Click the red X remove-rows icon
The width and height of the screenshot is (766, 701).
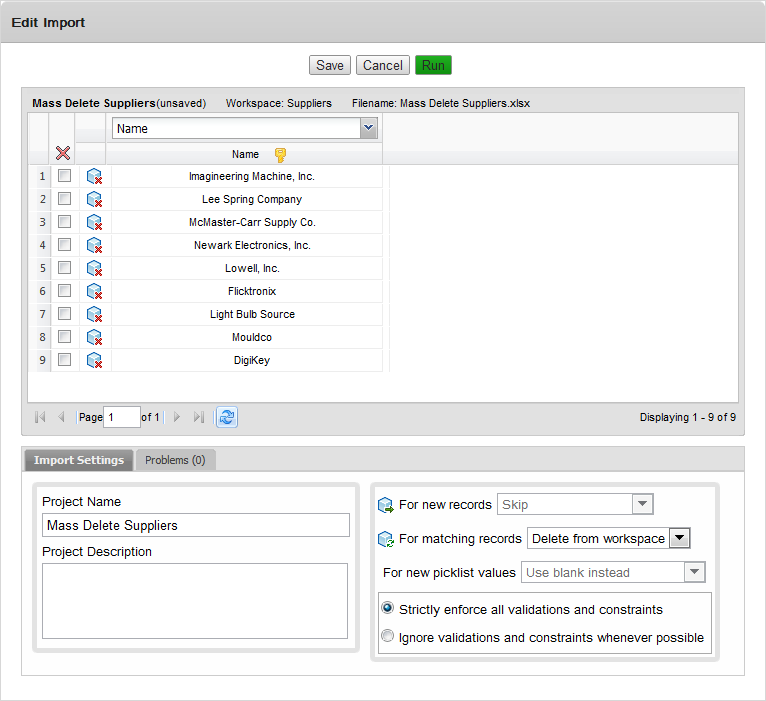pyautogui.click(x=63, y=153)
